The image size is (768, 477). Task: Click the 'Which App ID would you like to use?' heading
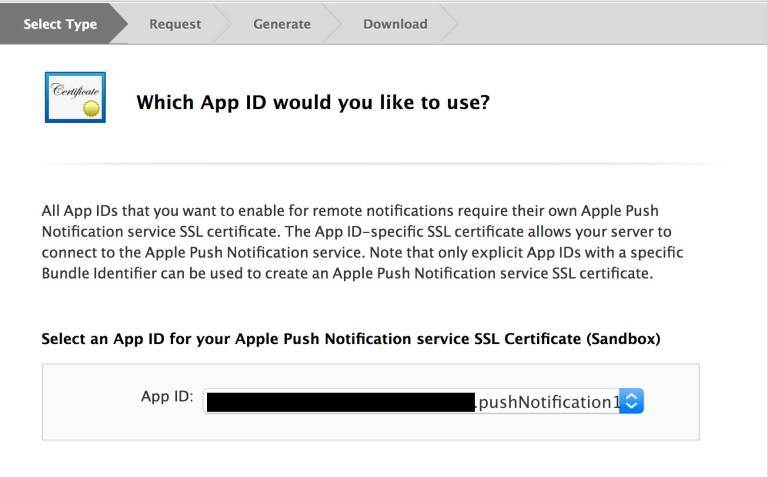coord(312,102)
